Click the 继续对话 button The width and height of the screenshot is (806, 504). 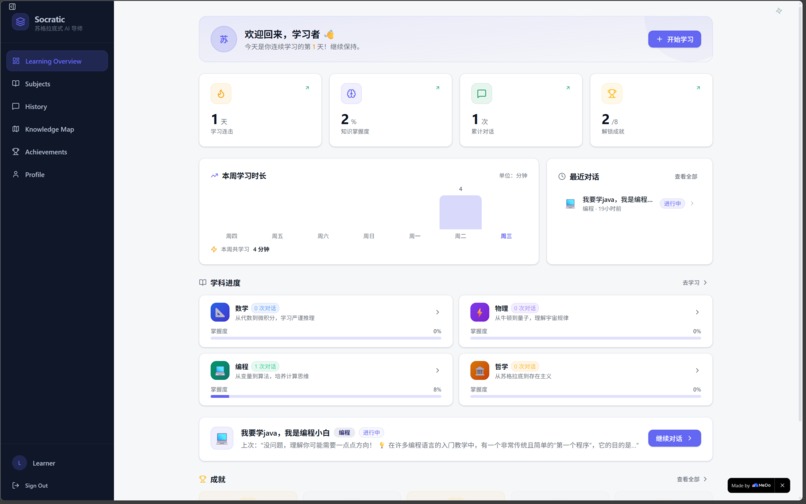tap(674, 438)
